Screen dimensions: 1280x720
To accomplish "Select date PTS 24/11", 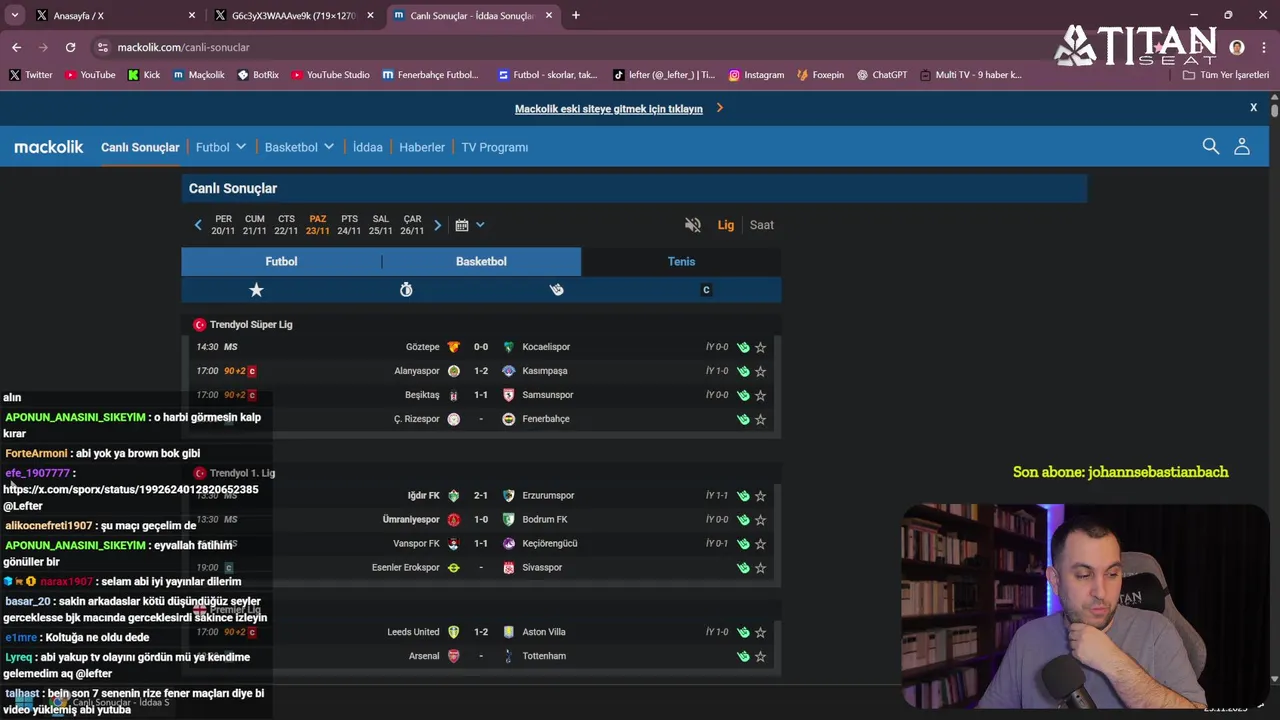I will coord(349,225).
